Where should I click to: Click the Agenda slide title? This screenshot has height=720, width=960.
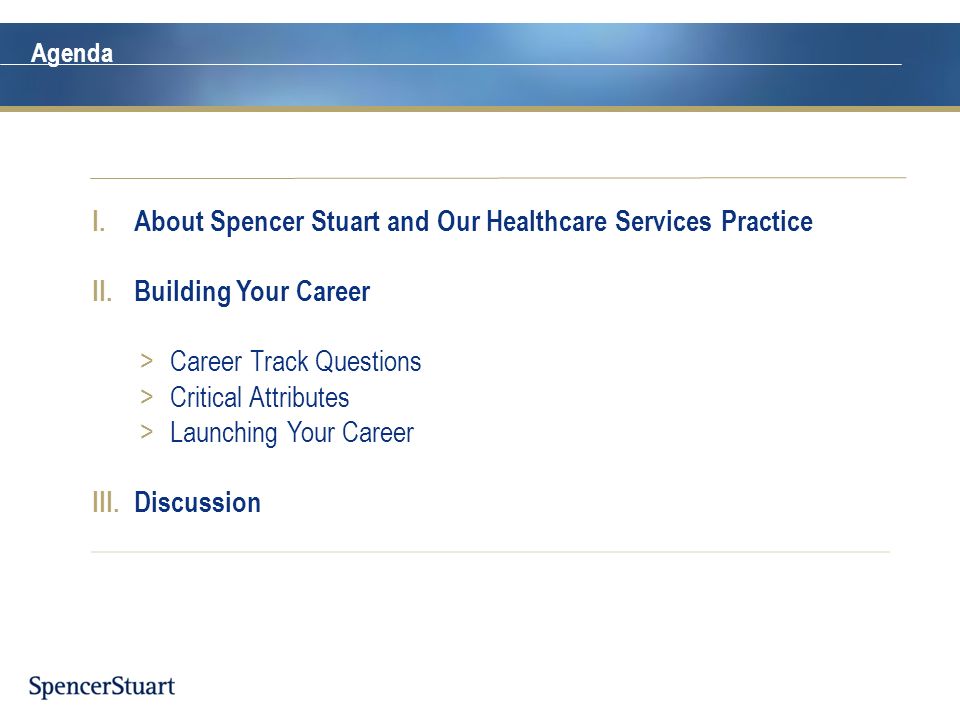coord(72,53)
